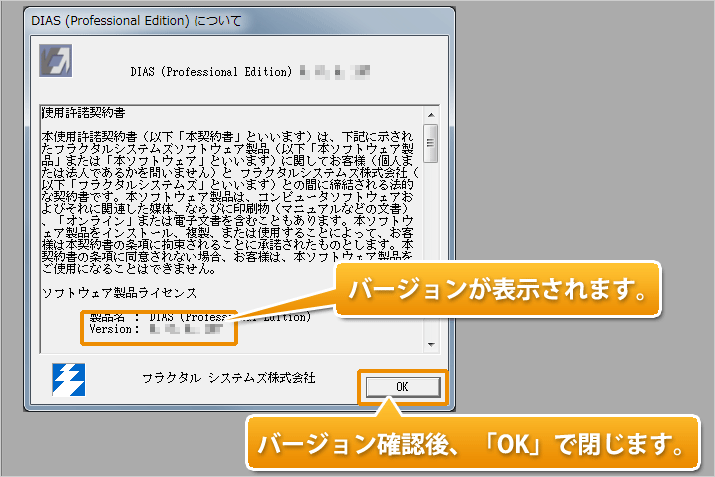
Task: Click the バージョンが表示されます callout
Action: point(496,291)
